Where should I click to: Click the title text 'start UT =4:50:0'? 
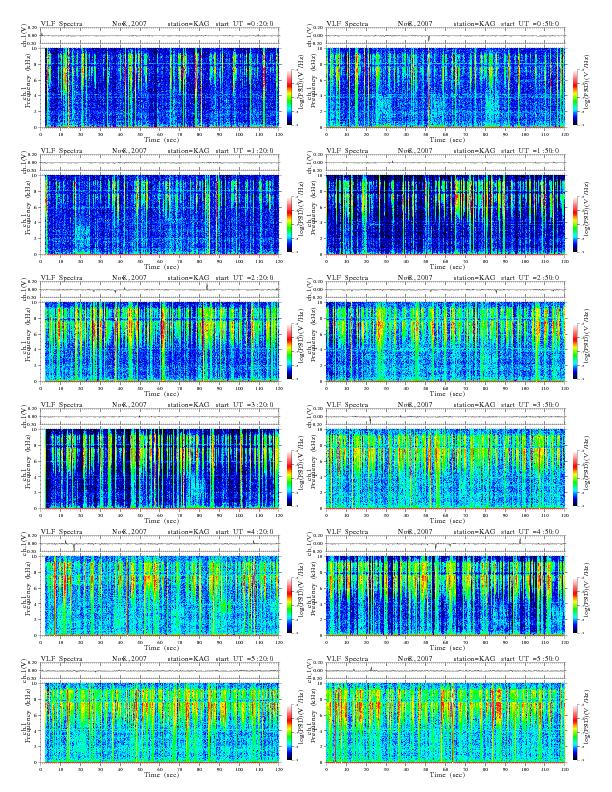tap(531, 532)
